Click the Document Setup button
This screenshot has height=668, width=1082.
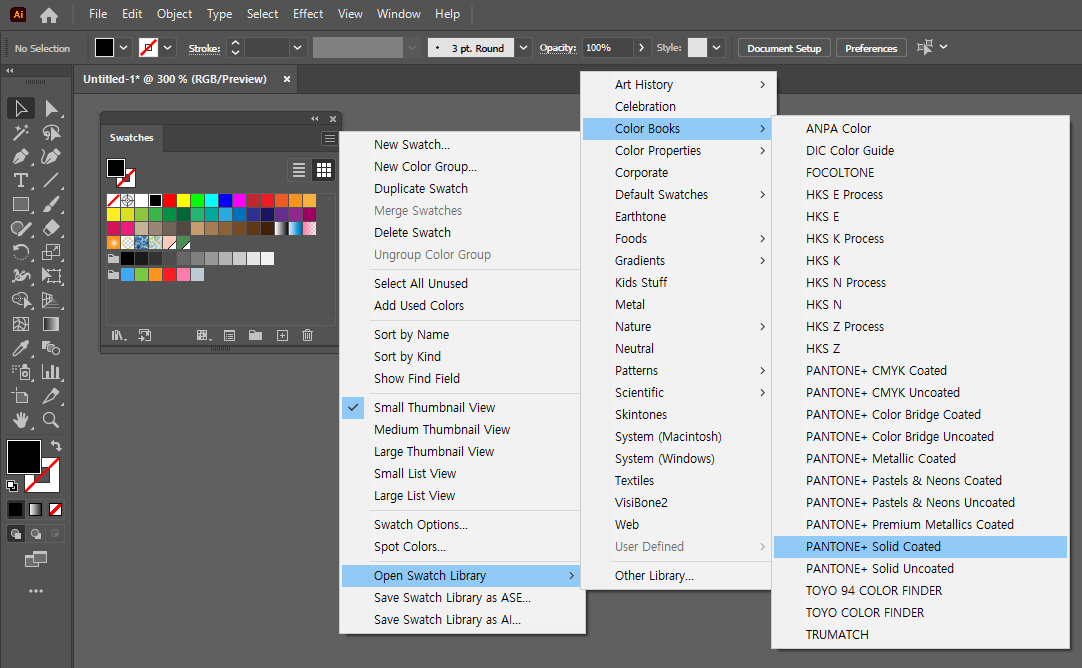[x=784, y=48]
